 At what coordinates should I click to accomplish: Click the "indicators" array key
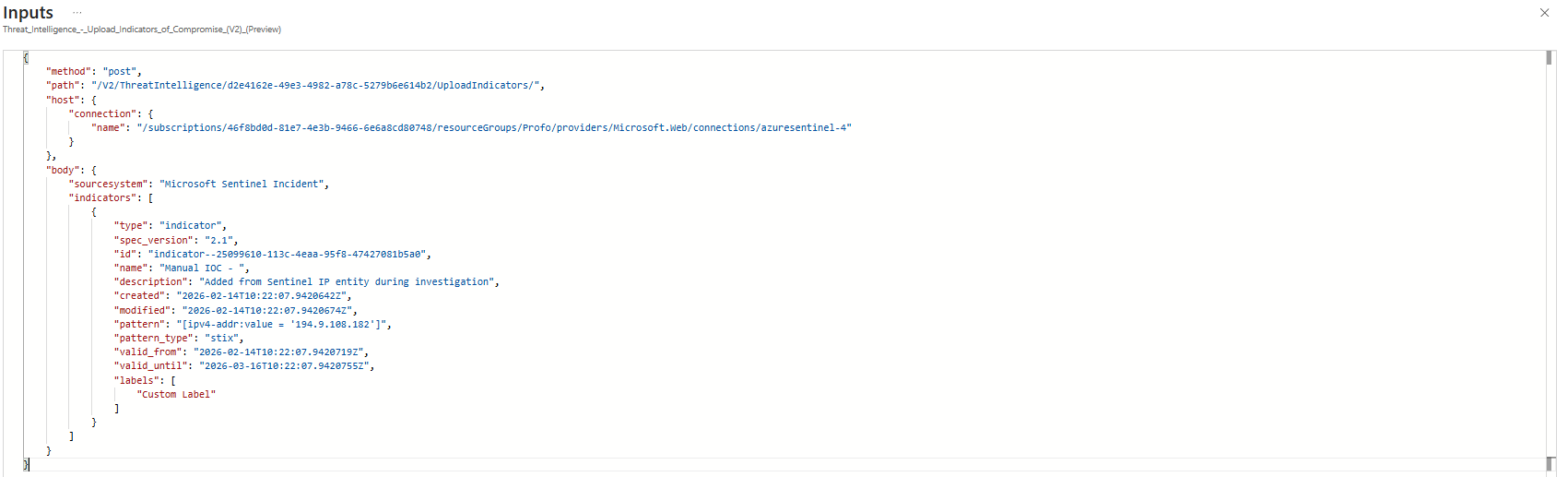[105, 198]
